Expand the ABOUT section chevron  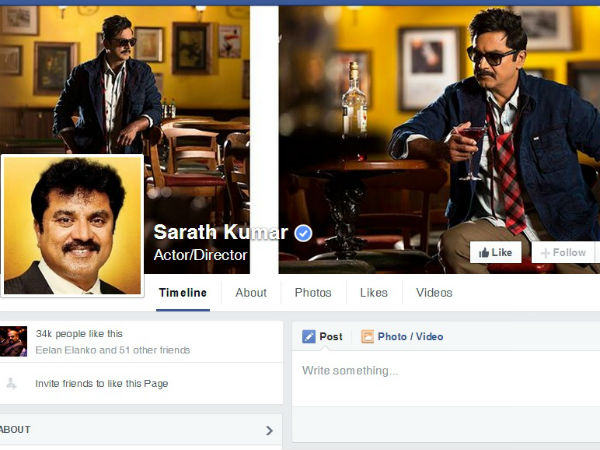click(269, 430)
